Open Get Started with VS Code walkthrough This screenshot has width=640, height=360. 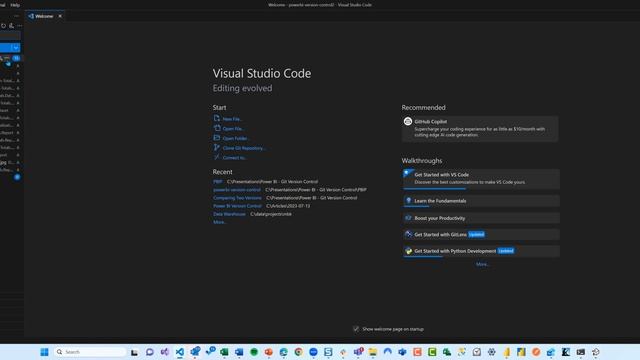click(481, 179)
